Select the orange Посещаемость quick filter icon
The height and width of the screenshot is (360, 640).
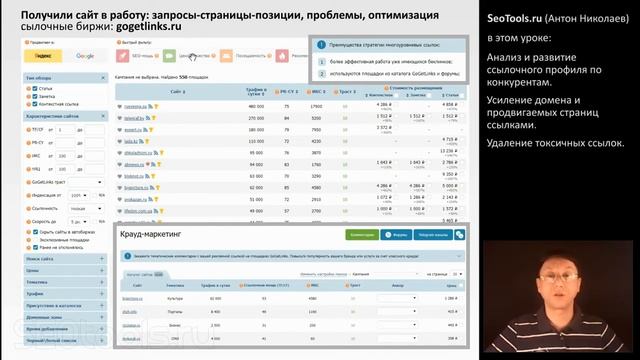click(x=226, y=56)
